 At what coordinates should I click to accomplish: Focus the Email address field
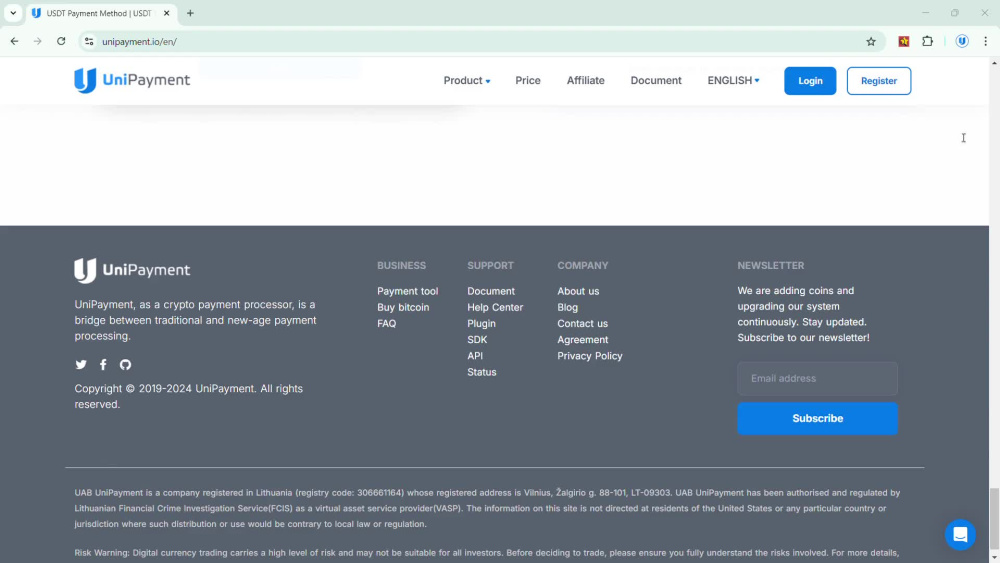[818, 379]
